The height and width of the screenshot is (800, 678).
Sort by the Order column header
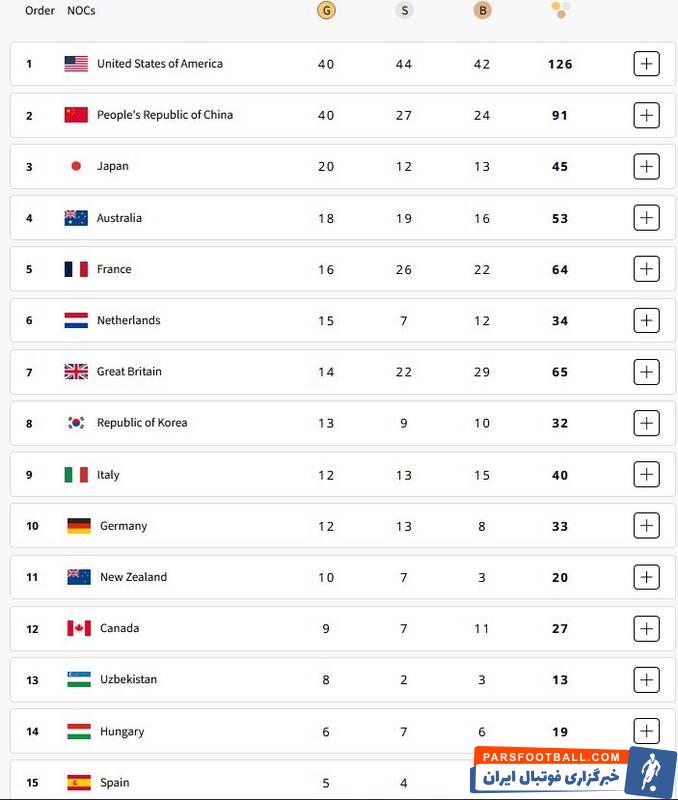click(40, 11)
